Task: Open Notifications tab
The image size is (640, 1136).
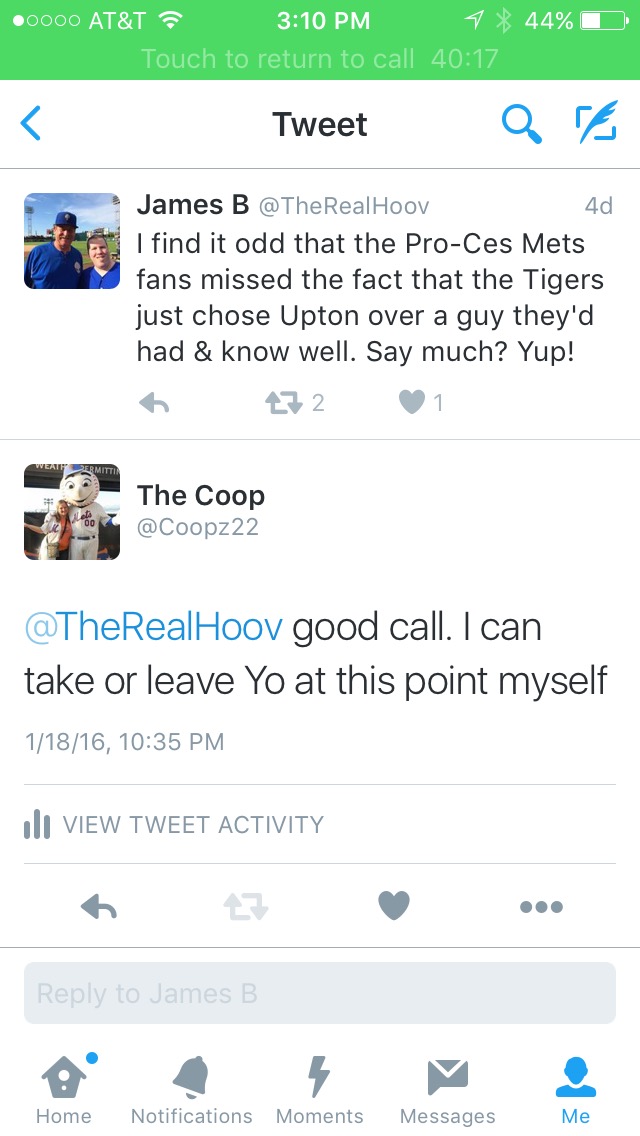Action: click(192, 1088)
